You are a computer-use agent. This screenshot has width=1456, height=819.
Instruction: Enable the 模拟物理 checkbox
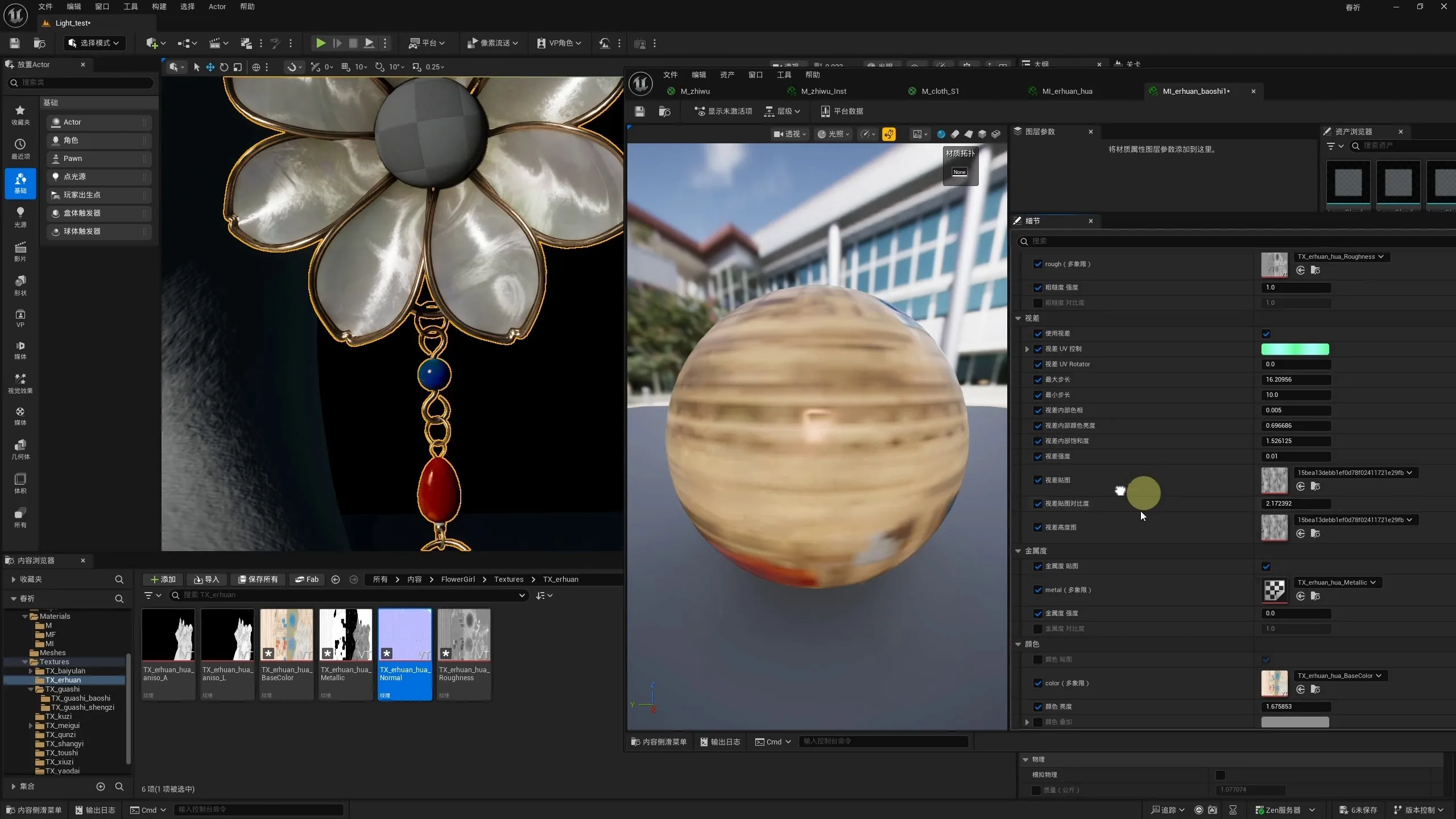(x=1221, y=775)
